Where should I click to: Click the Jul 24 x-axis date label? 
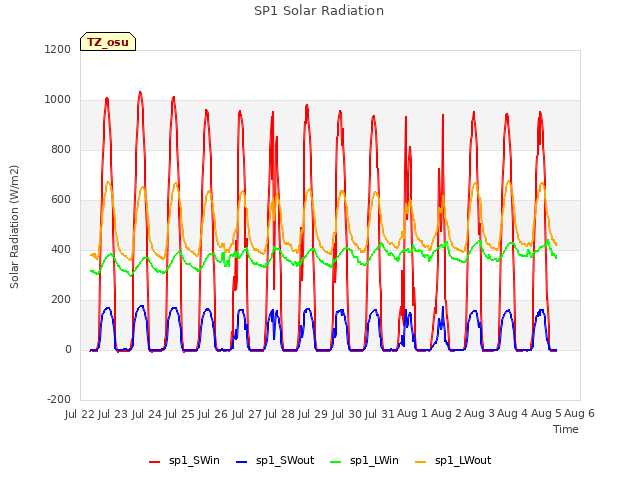(146, 414)
